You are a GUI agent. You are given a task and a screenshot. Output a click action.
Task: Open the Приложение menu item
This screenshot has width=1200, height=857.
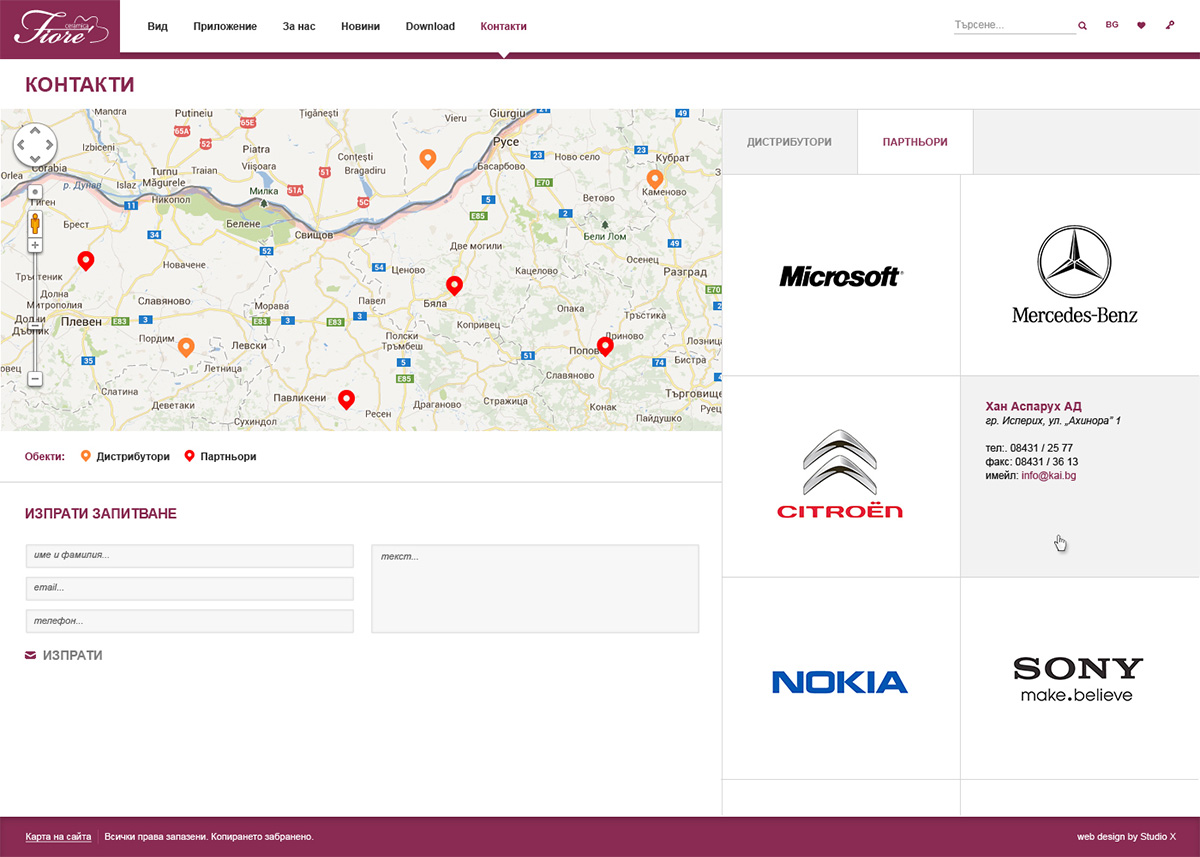coord(225,26)
